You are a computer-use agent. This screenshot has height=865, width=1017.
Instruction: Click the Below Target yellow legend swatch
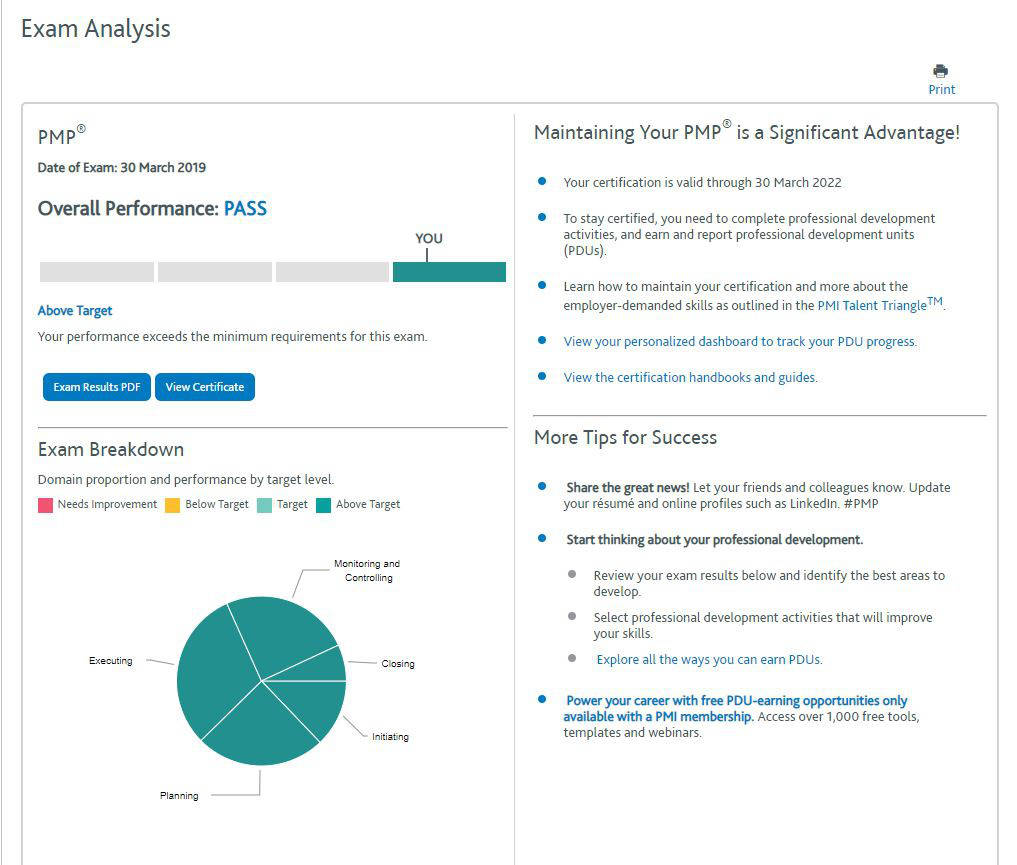(172, 505)
